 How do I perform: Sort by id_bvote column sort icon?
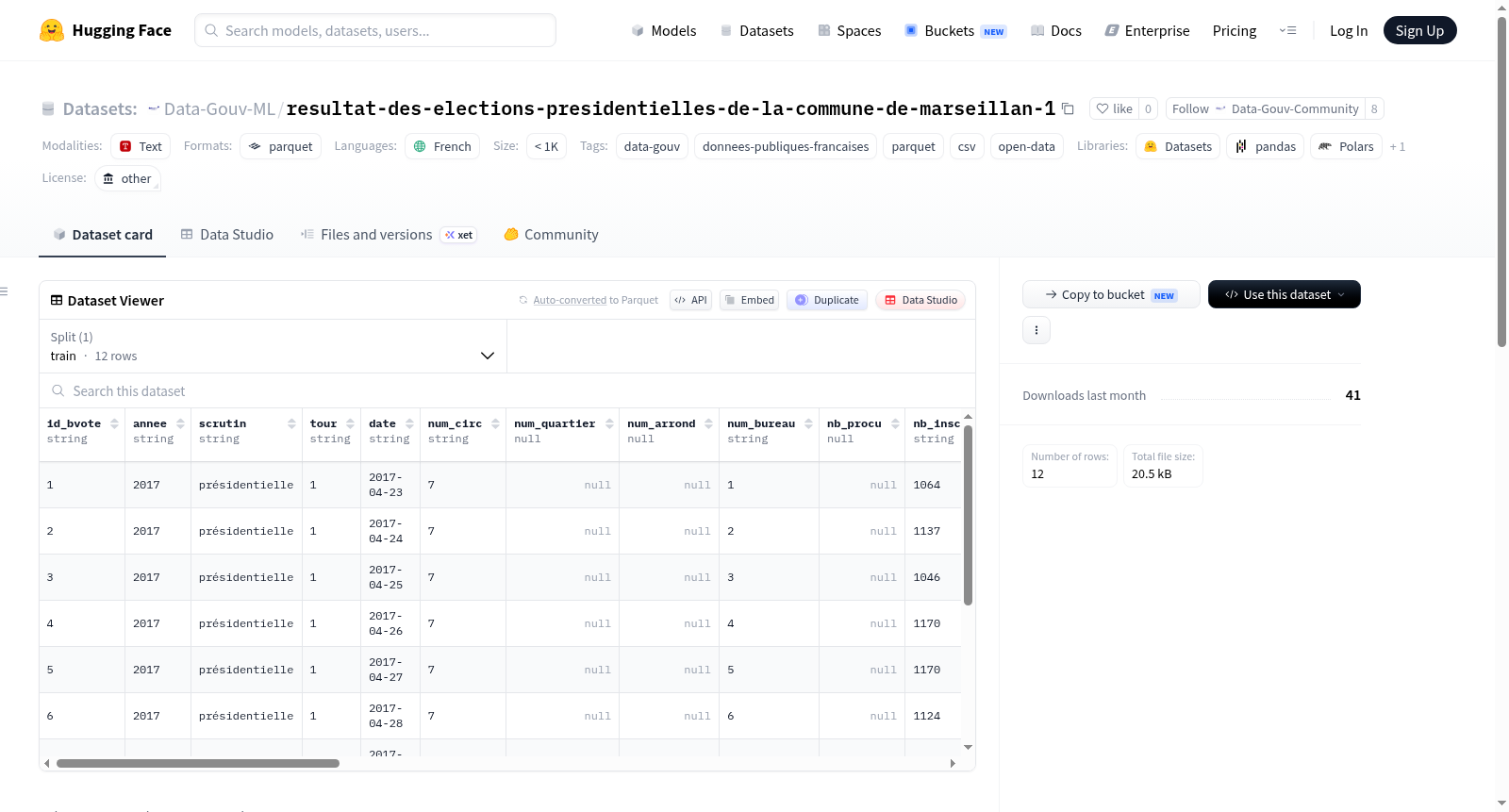(x=114, y=423)
